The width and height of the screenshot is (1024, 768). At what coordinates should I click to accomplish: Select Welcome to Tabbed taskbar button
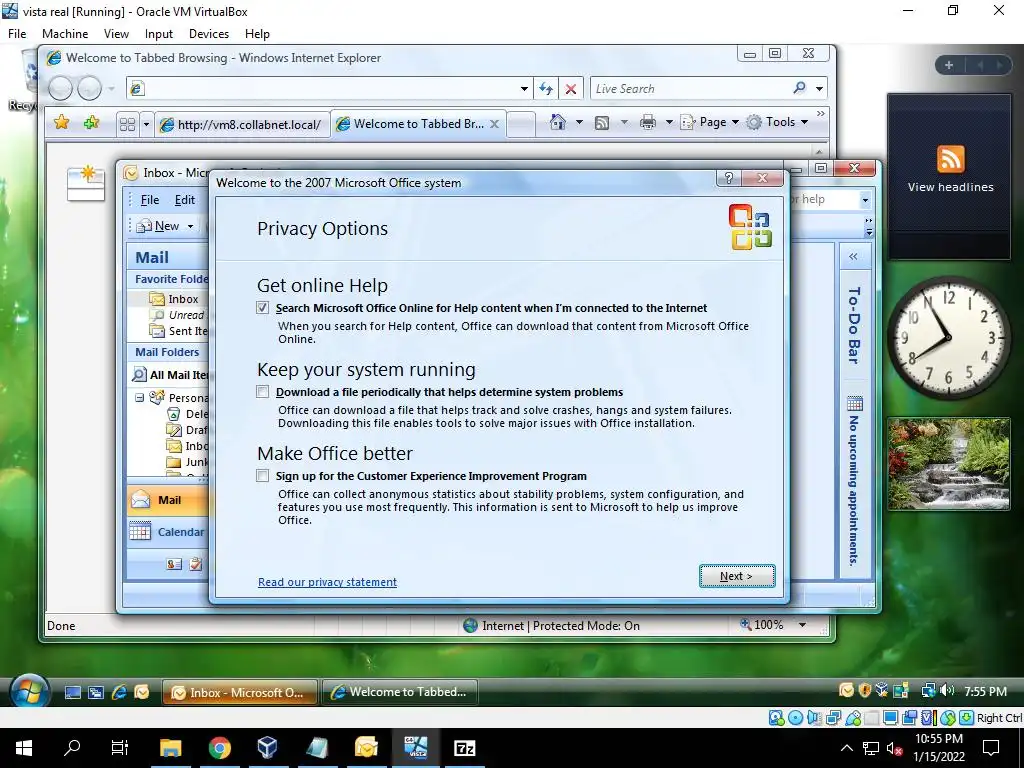tap(400, 692)
